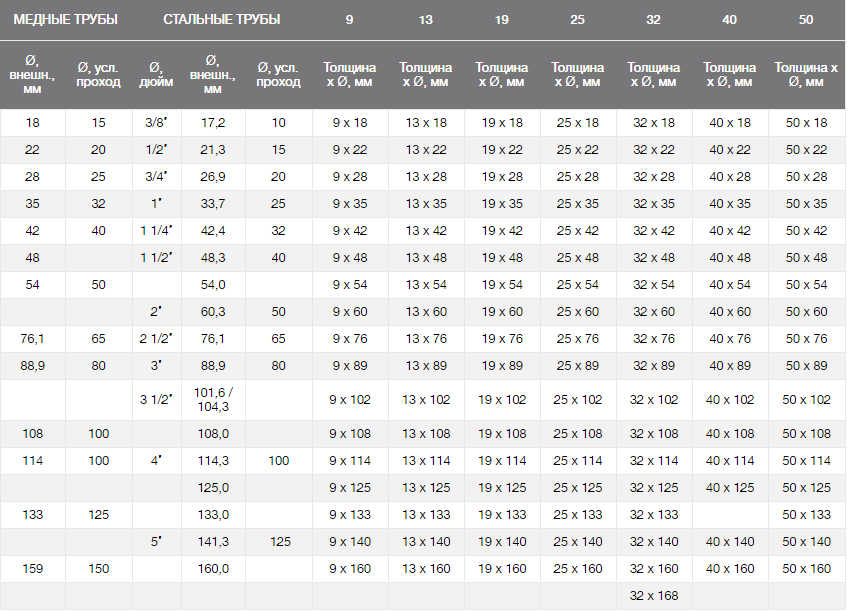Click the 141,3 steel diameter cell

pyautogui.click(x=213, y=542)
